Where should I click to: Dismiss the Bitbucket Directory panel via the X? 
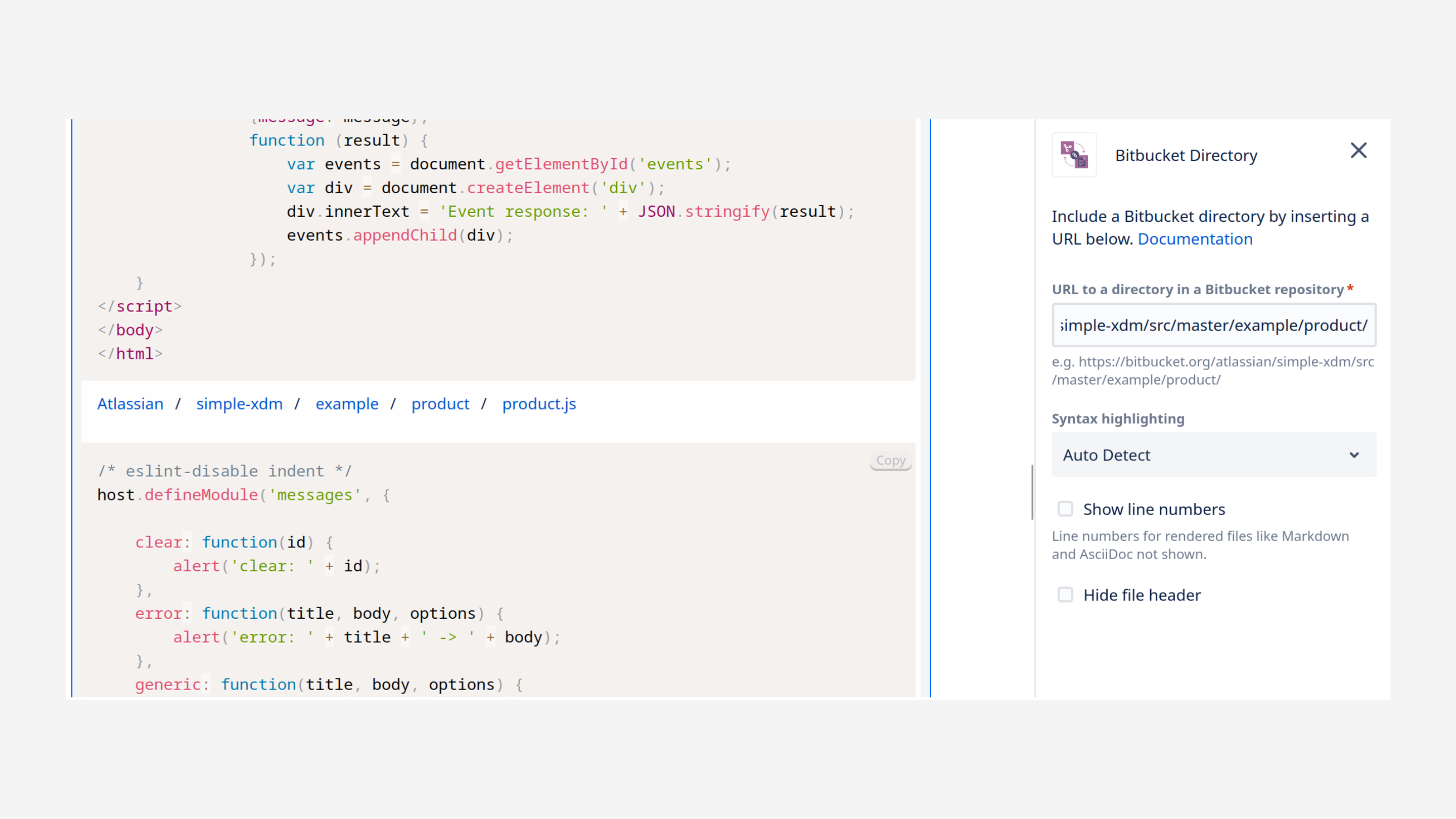pos(1358,150)
